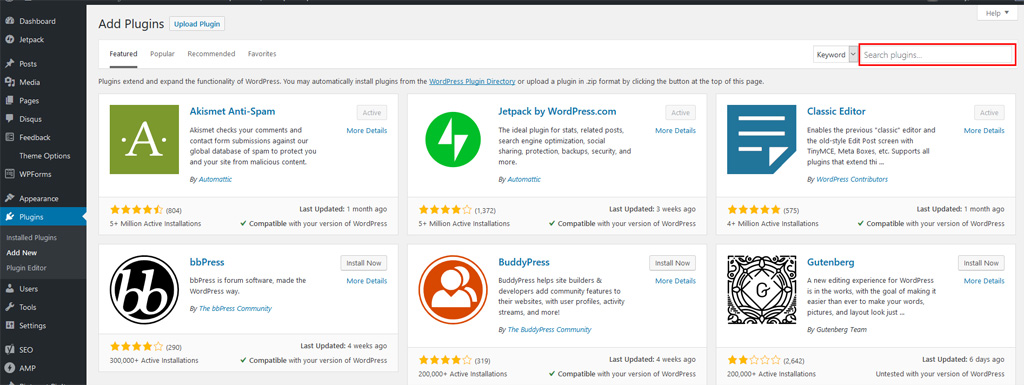
Task: Click the Tools wrench icon
Action: coord(10,307)
